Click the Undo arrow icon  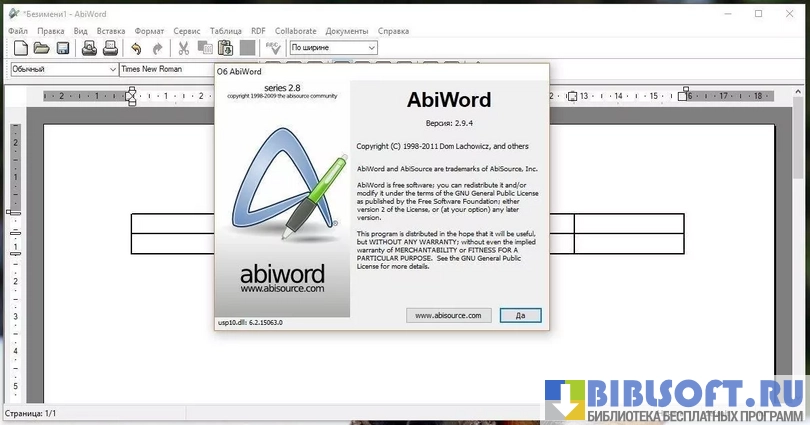coord(136,48)
